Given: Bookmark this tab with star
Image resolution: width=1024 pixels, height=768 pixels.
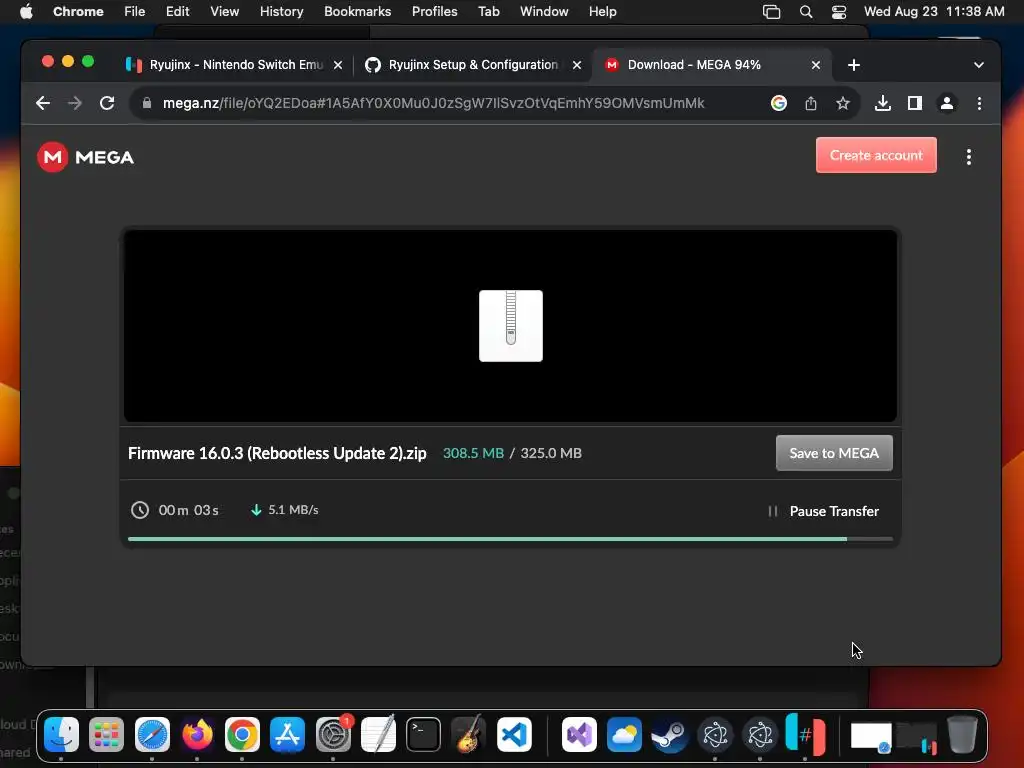Looking at the screenshot, I should [x=842, y=103].
